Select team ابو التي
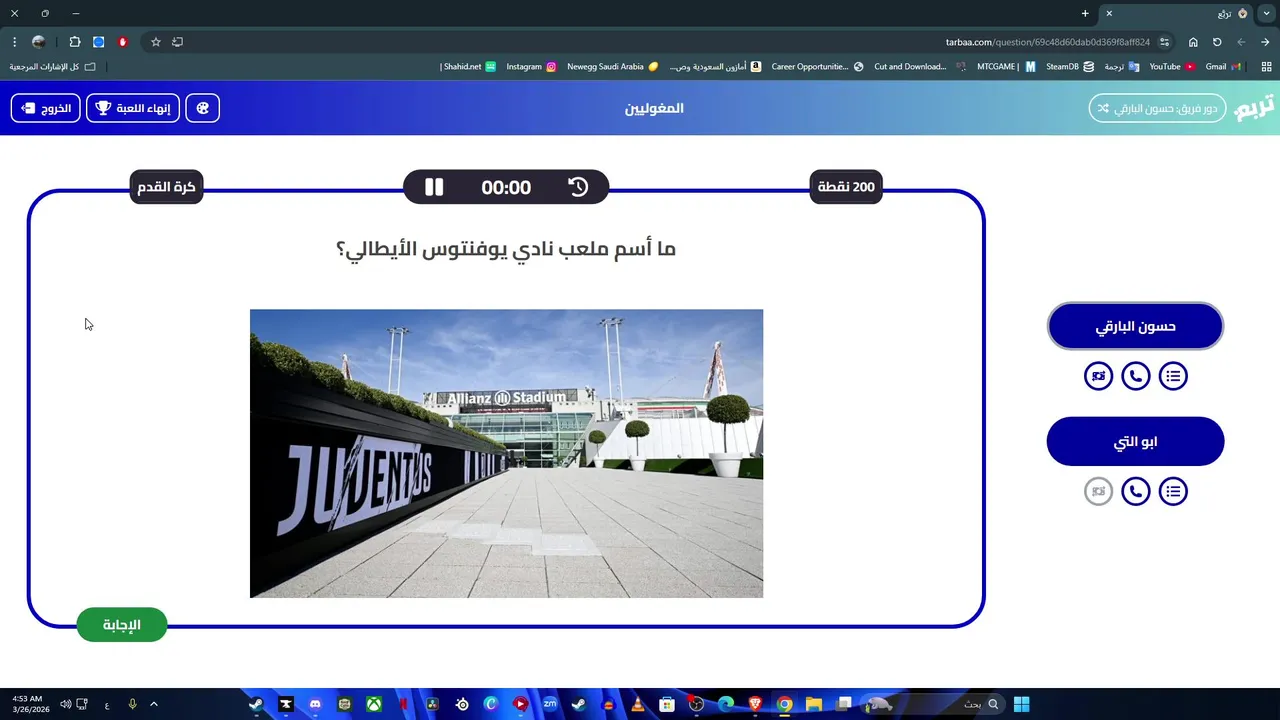Screen dimensions: 1280x720 point(1135,442)
